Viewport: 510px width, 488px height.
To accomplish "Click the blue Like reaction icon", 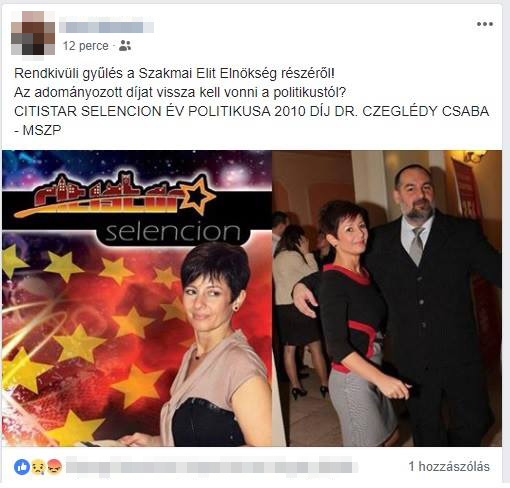I will 22,467.
